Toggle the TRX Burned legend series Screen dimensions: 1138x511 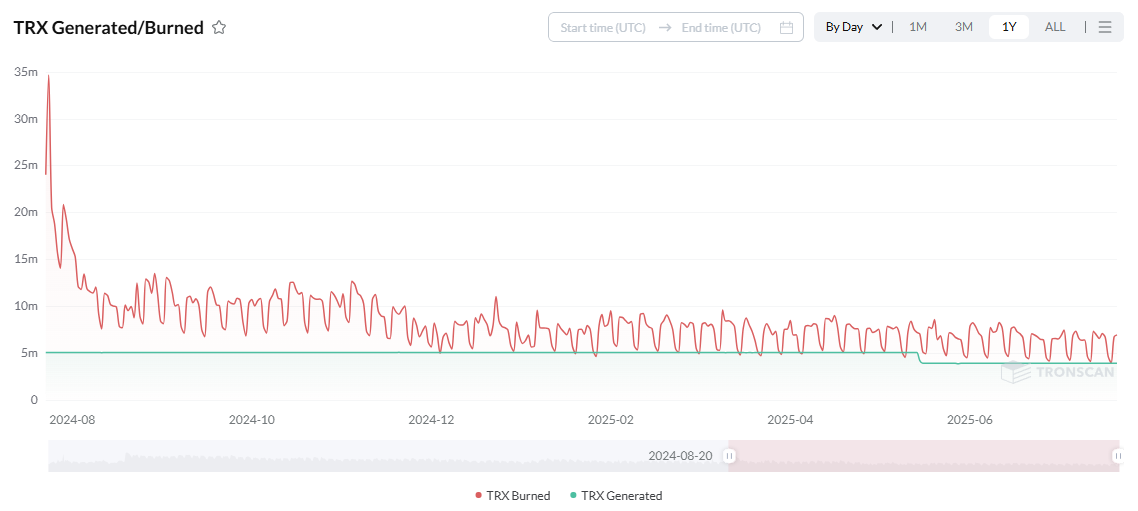512,496
